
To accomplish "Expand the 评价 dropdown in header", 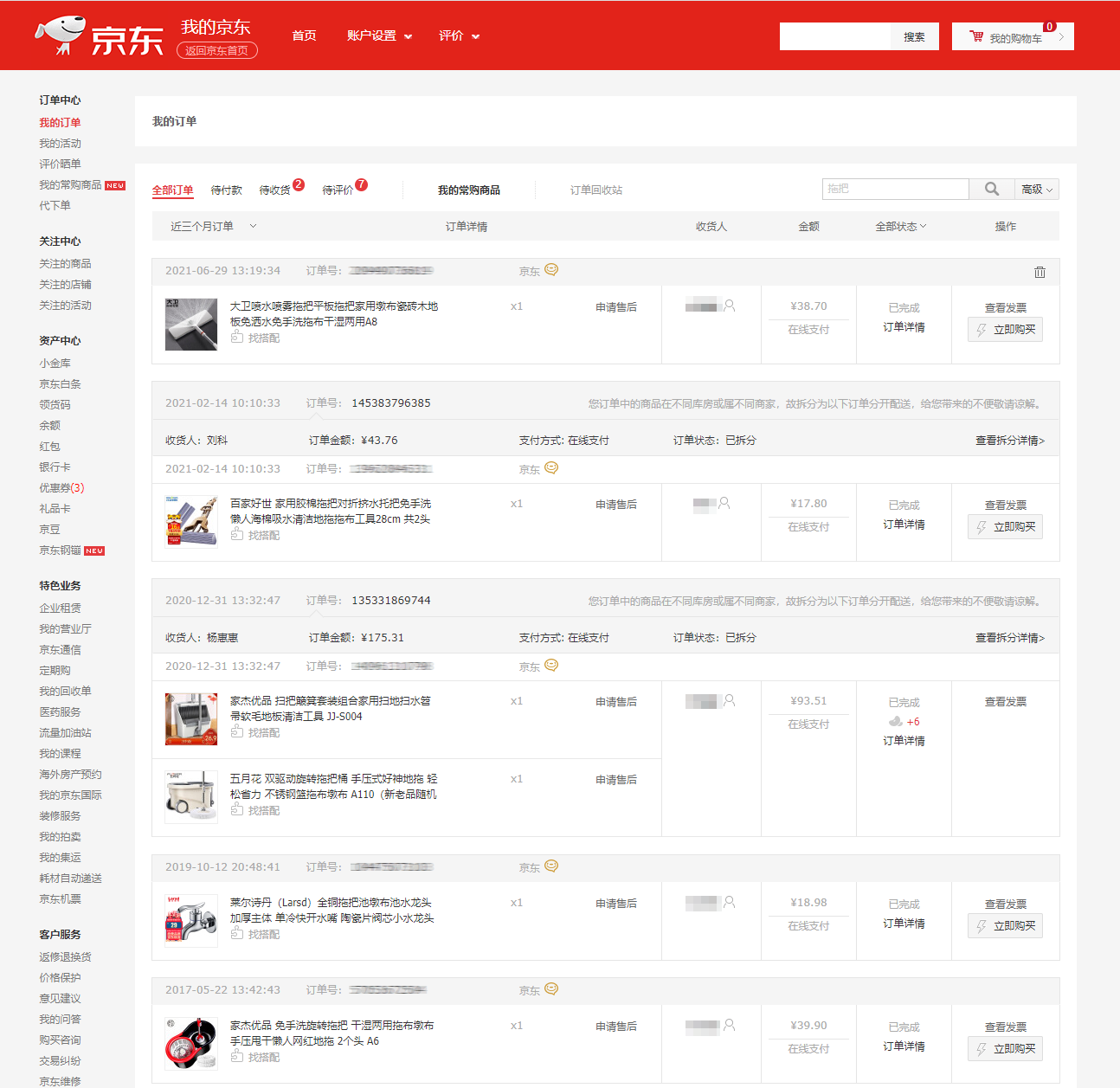I will coord(459,35).
